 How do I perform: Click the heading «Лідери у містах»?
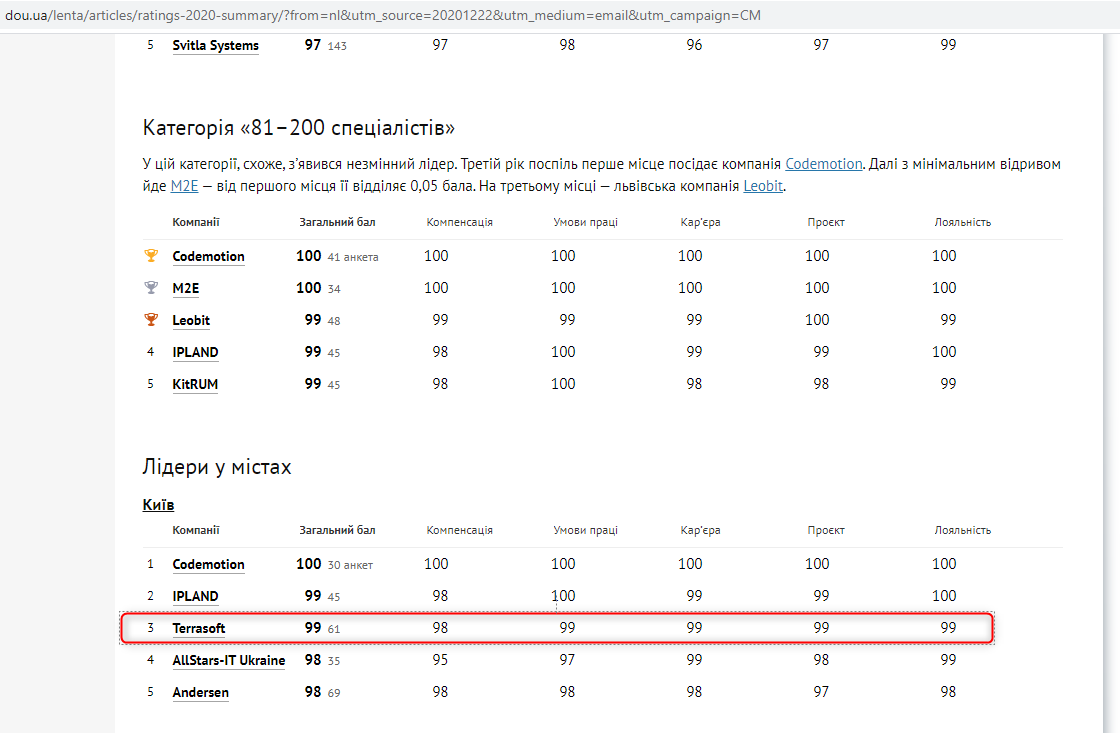[x=217, y=467]
